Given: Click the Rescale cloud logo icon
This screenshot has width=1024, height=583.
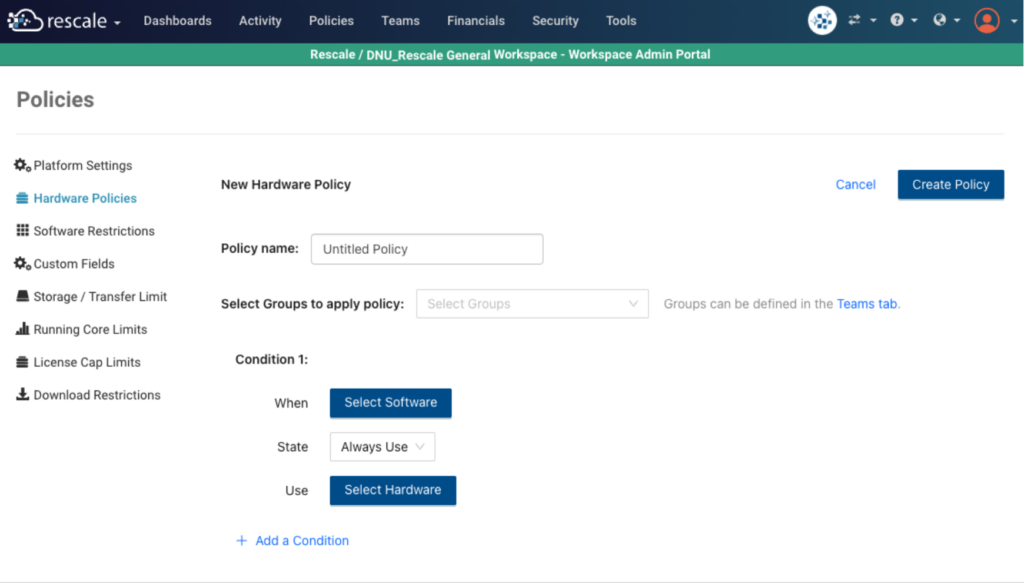Looking at the screenshot, I should pos(25,20).
